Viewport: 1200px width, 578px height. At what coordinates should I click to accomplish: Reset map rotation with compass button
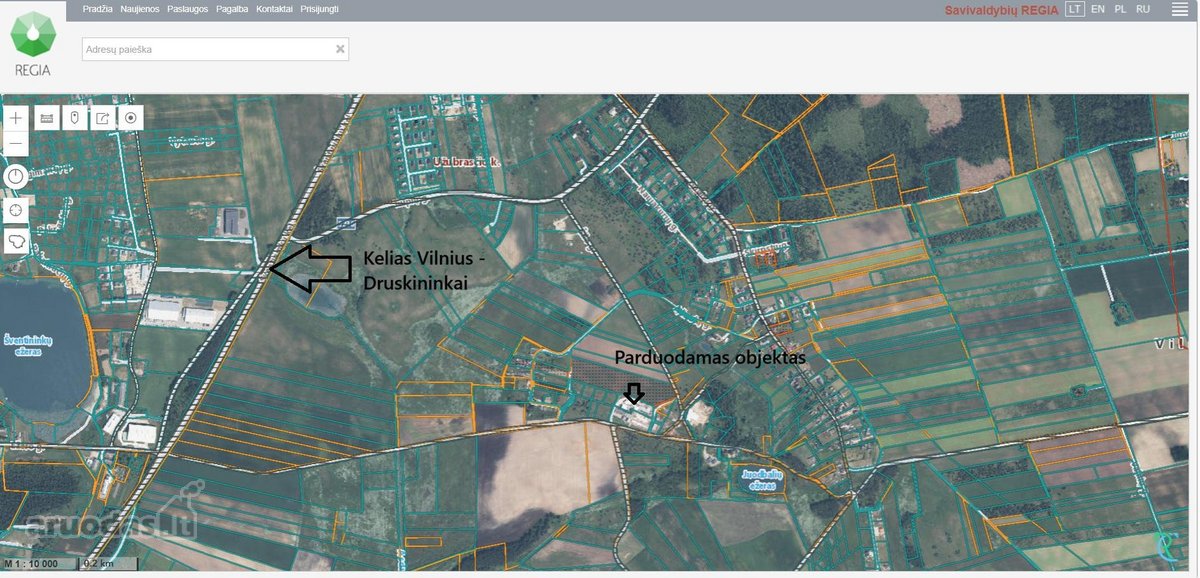tap(16, 177)
